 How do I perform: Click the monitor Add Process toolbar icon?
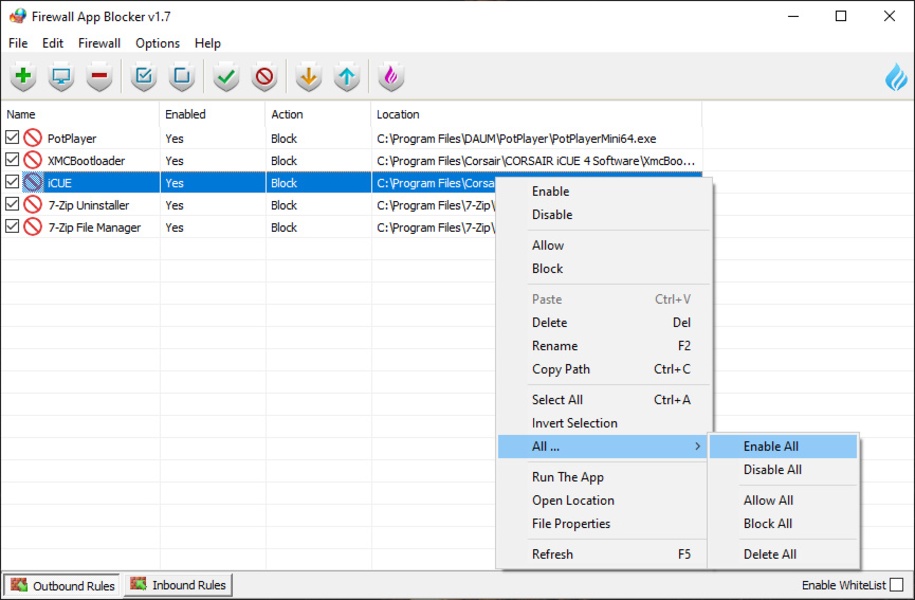click(62, 76)
